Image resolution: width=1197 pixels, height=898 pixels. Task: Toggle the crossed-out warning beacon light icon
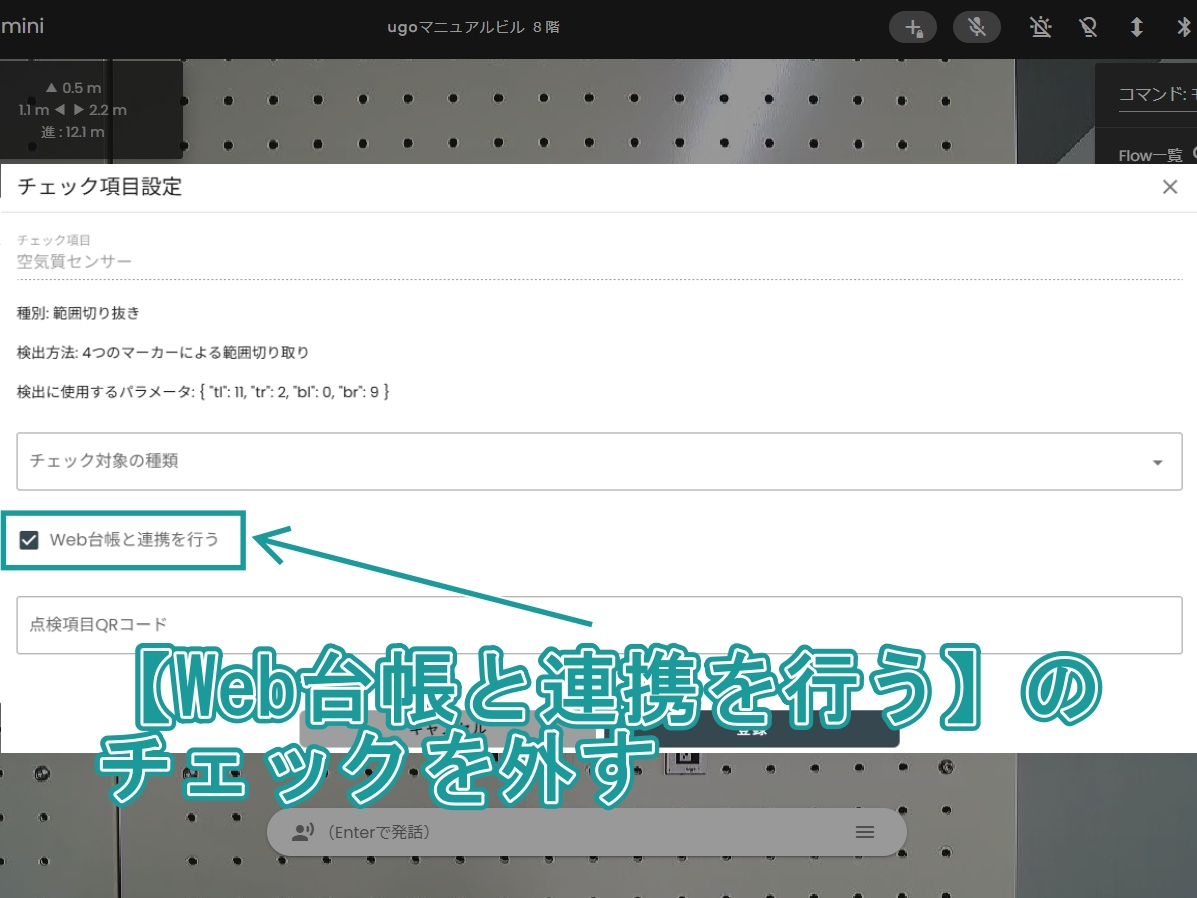click(x=1040, y=28)
